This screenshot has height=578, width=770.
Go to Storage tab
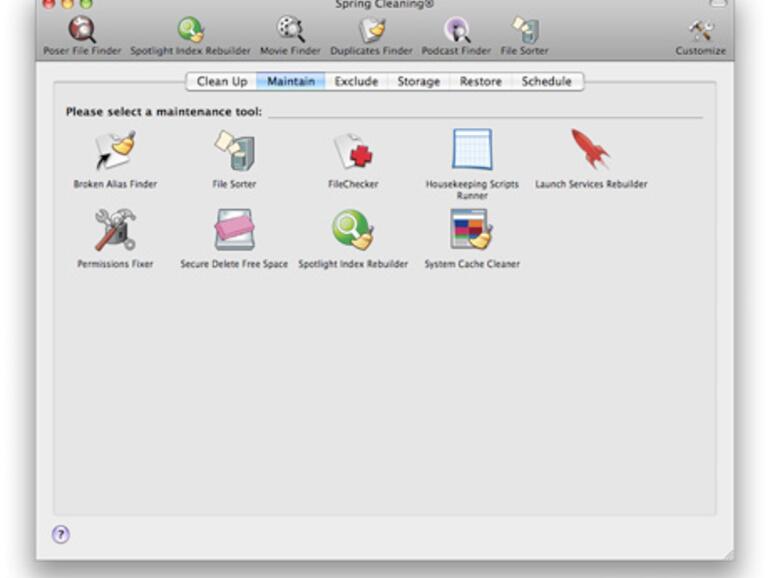[418, 82]
